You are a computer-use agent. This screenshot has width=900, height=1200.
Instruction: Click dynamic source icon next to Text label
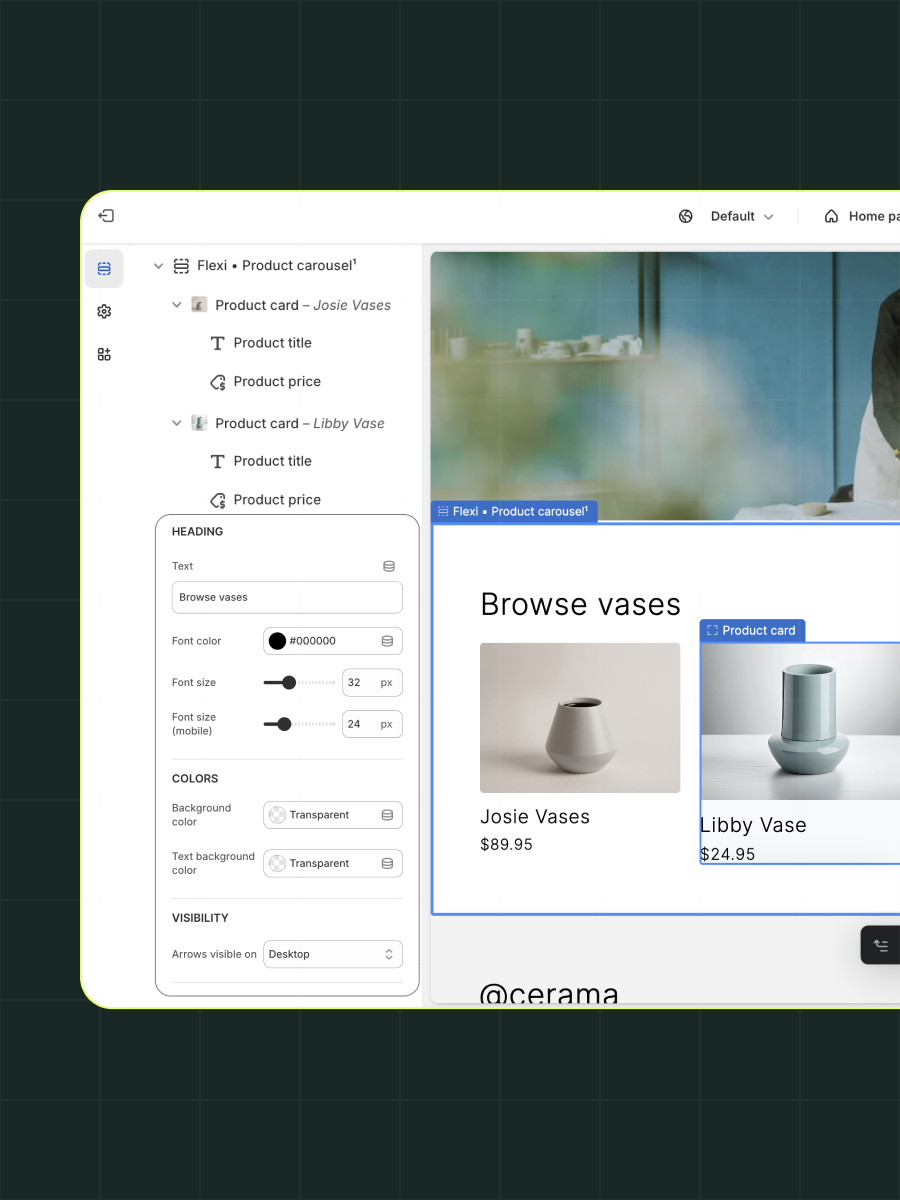click(389, 566)
